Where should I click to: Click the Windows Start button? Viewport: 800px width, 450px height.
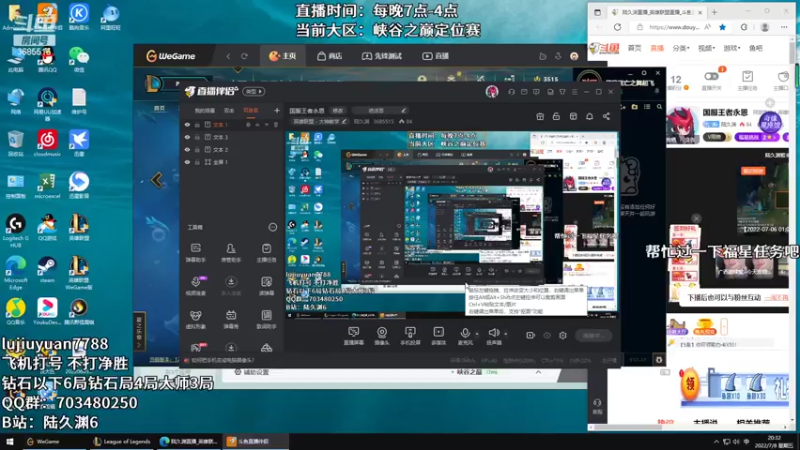pos(10,441)
